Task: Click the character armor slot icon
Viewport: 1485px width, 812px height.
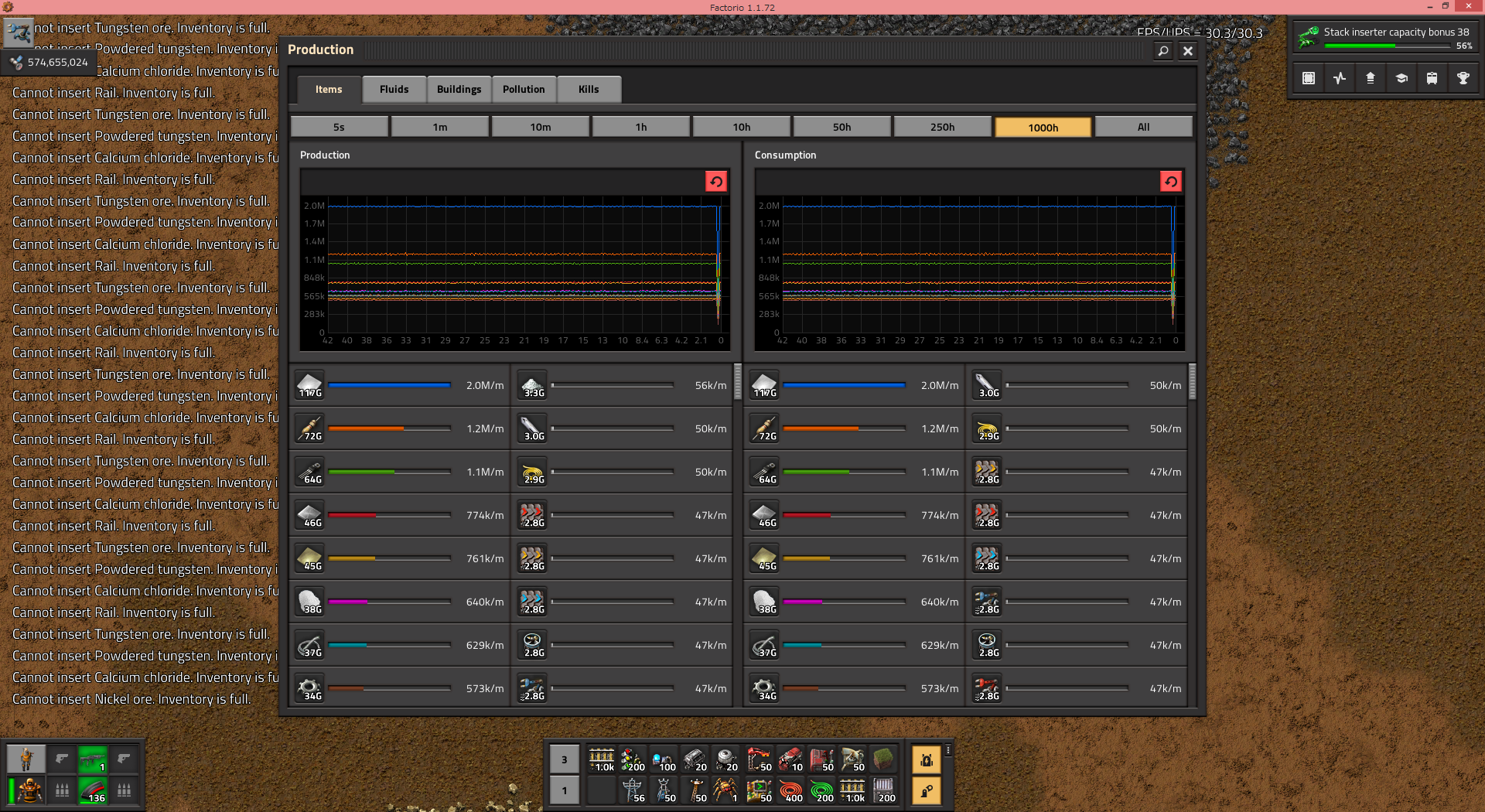Action: point(30,790)
